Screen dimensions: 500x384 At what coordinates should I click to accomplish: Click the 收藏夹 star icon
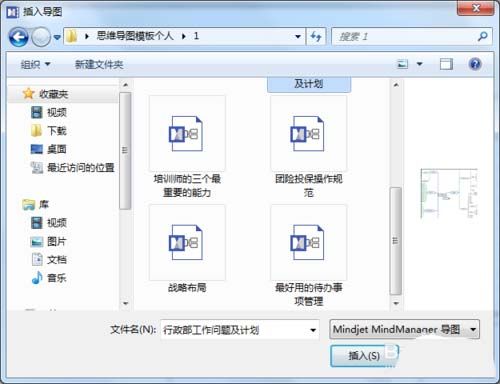(29, 94)
